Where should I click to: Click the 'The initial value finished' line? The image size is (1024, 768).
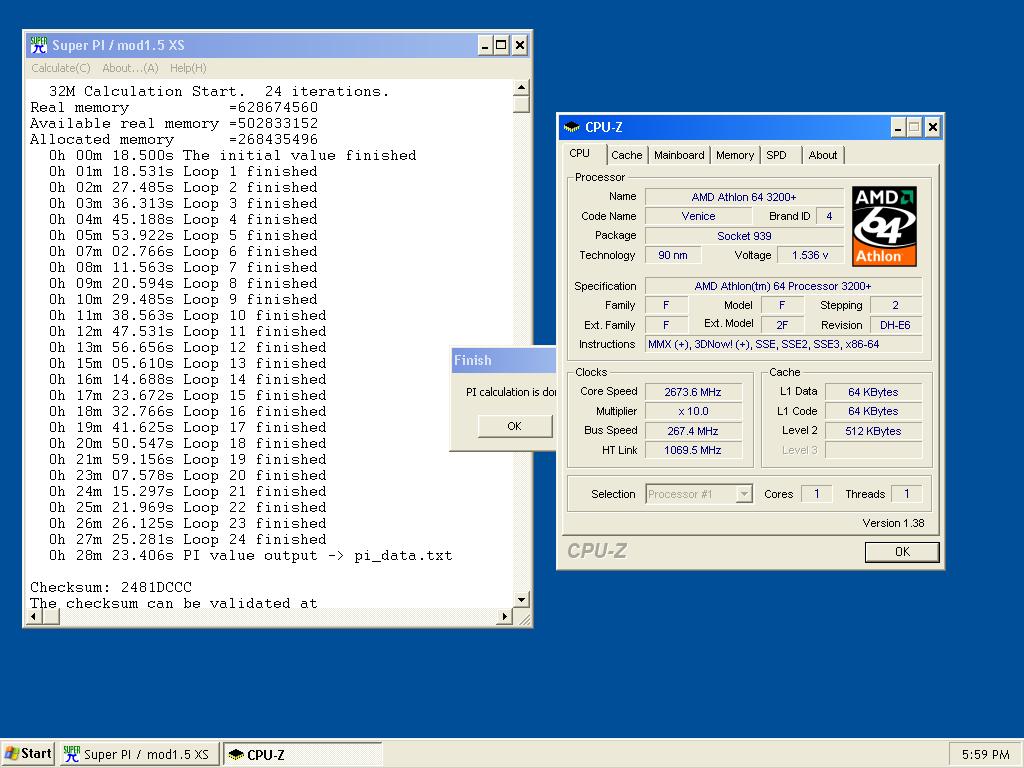pos(232,155)
